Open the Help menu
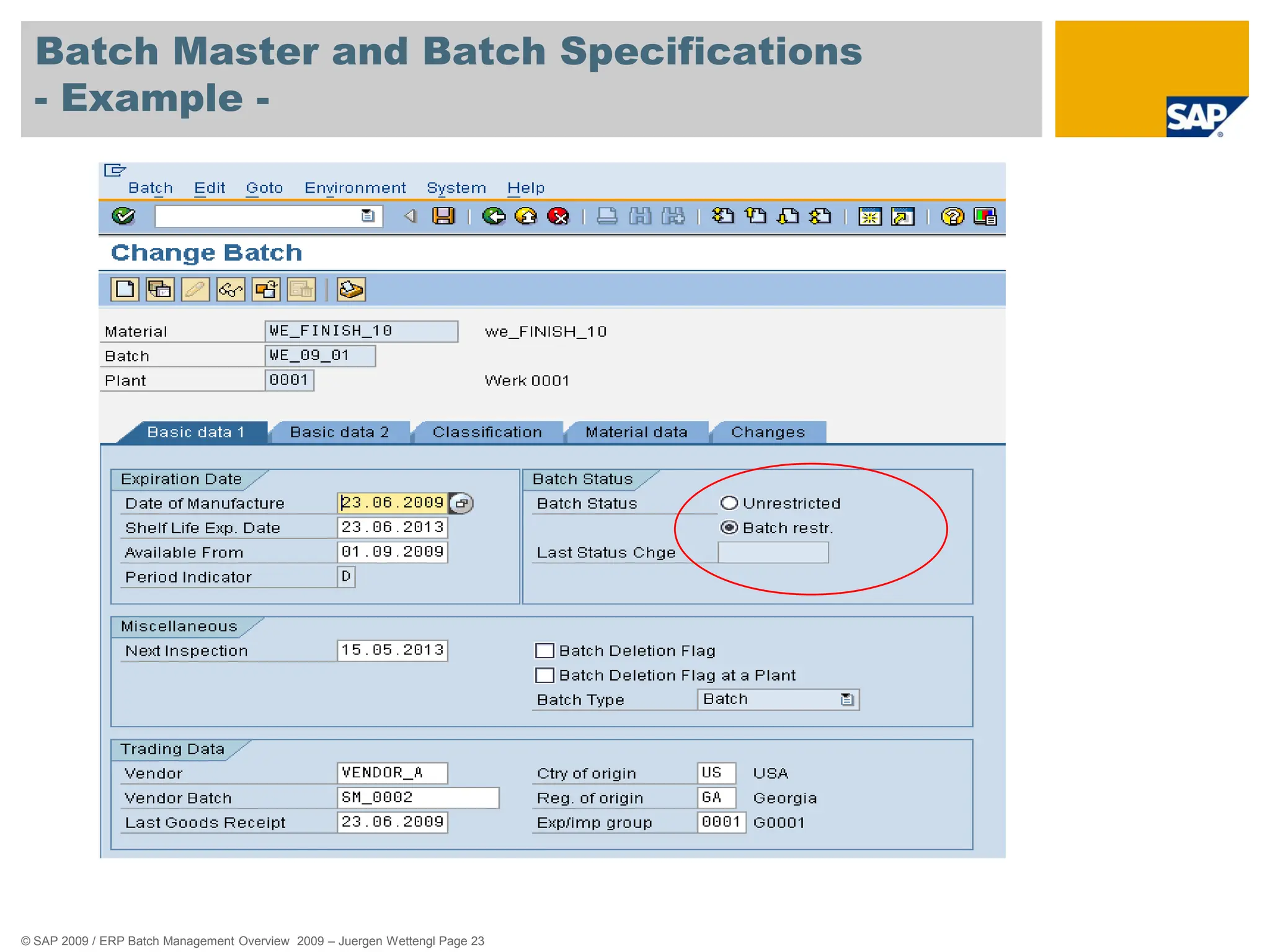The height and width of the screenshot is (952, 1270). [x=526, y=188]
